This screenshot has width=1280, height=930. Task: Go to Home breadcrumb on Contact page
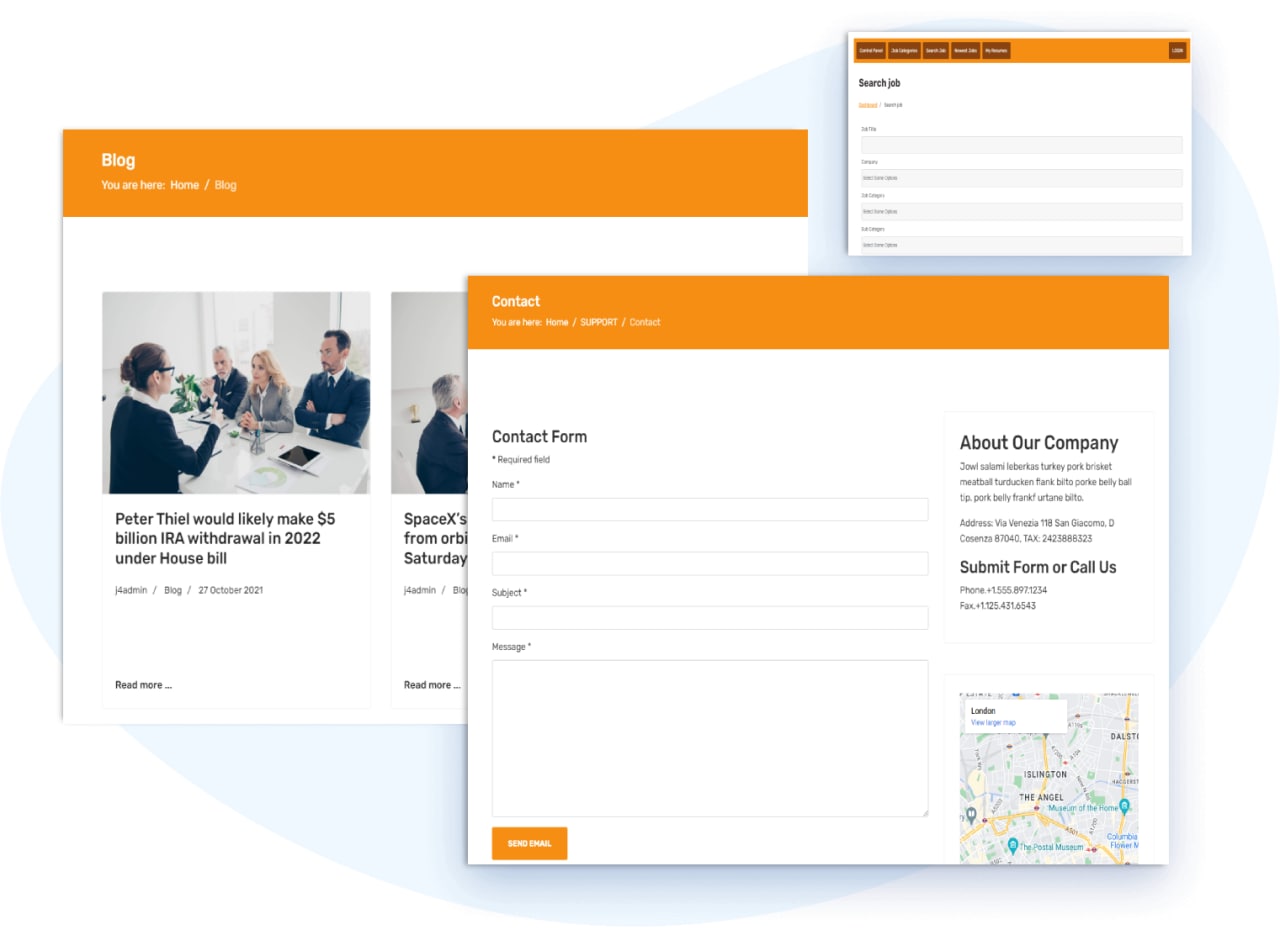click(x=557, y=322)
